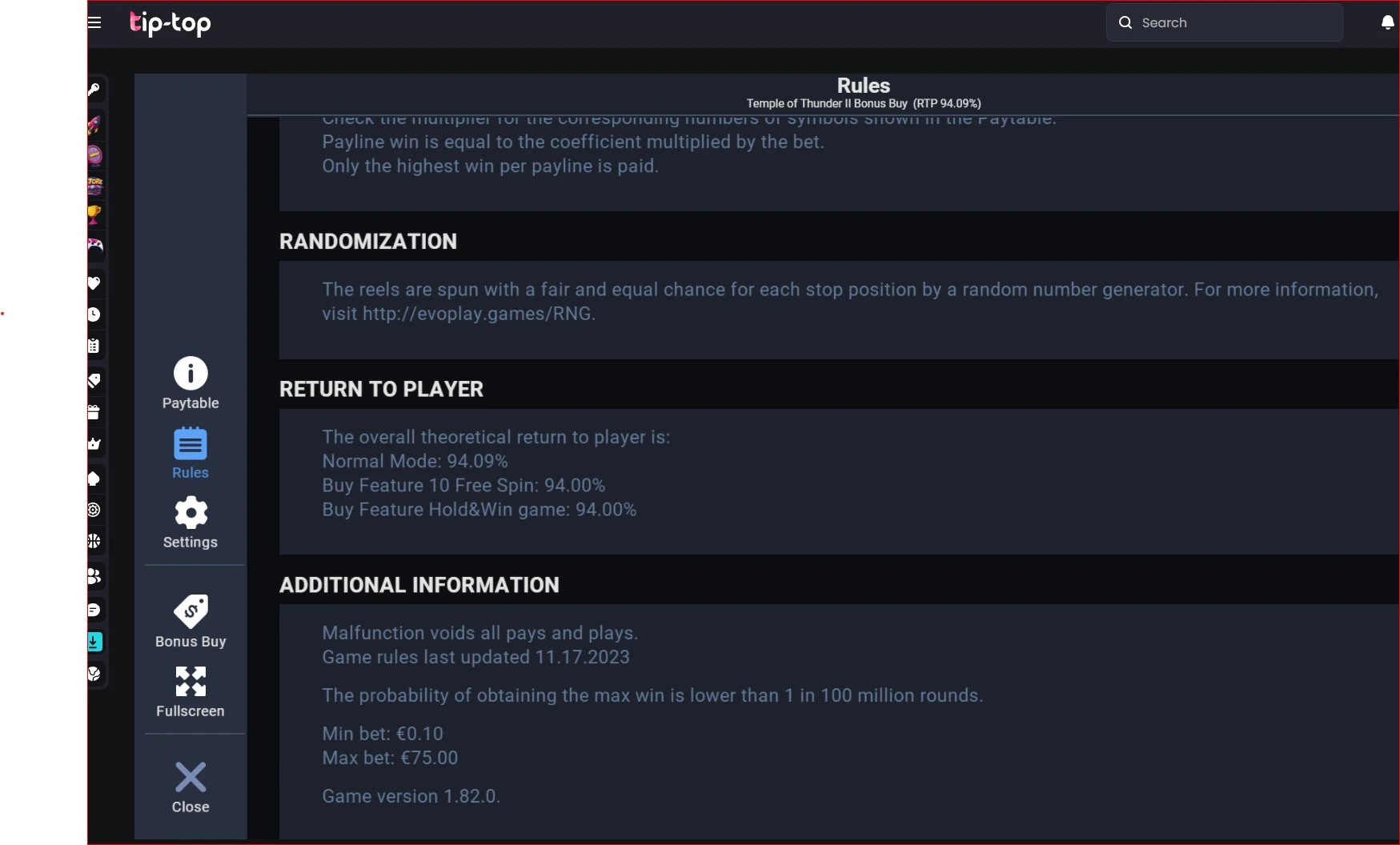The width and height of the screenshot is (1400, 845).
Task: Switch to the Paytable tab
Action: pyautogui.click(x=191, y=383)
